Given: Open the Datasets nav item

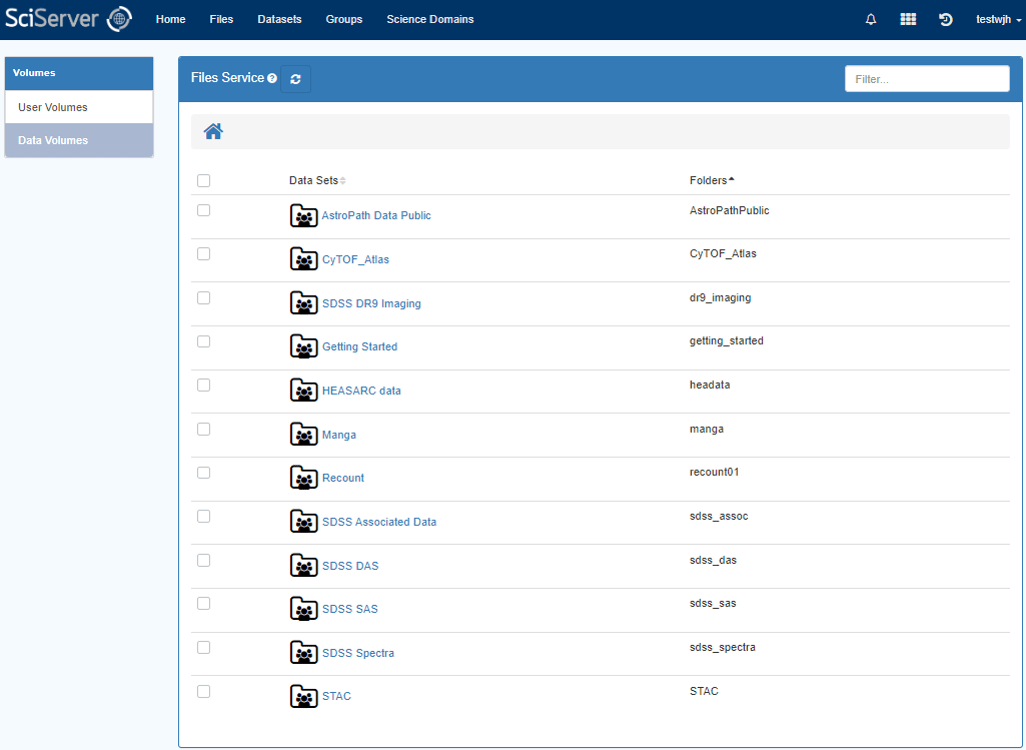Looking at the screenshot, I should point(279,19).
